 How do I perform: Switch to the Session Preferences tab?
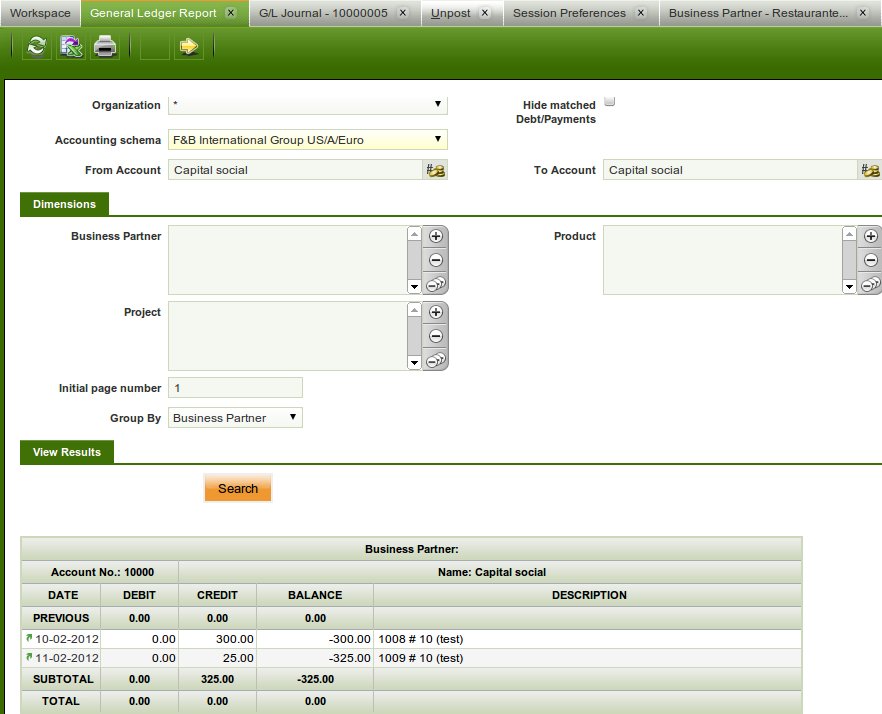(569, 13)
